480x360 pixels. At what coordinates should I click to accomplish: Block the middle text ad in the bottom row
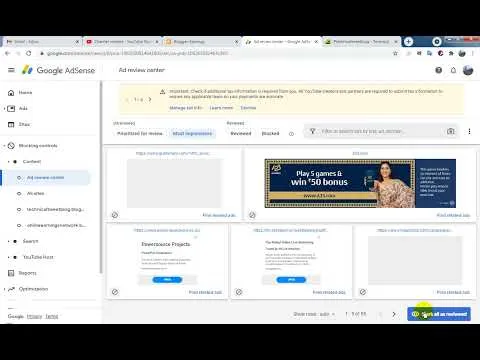tap(239, 292)
